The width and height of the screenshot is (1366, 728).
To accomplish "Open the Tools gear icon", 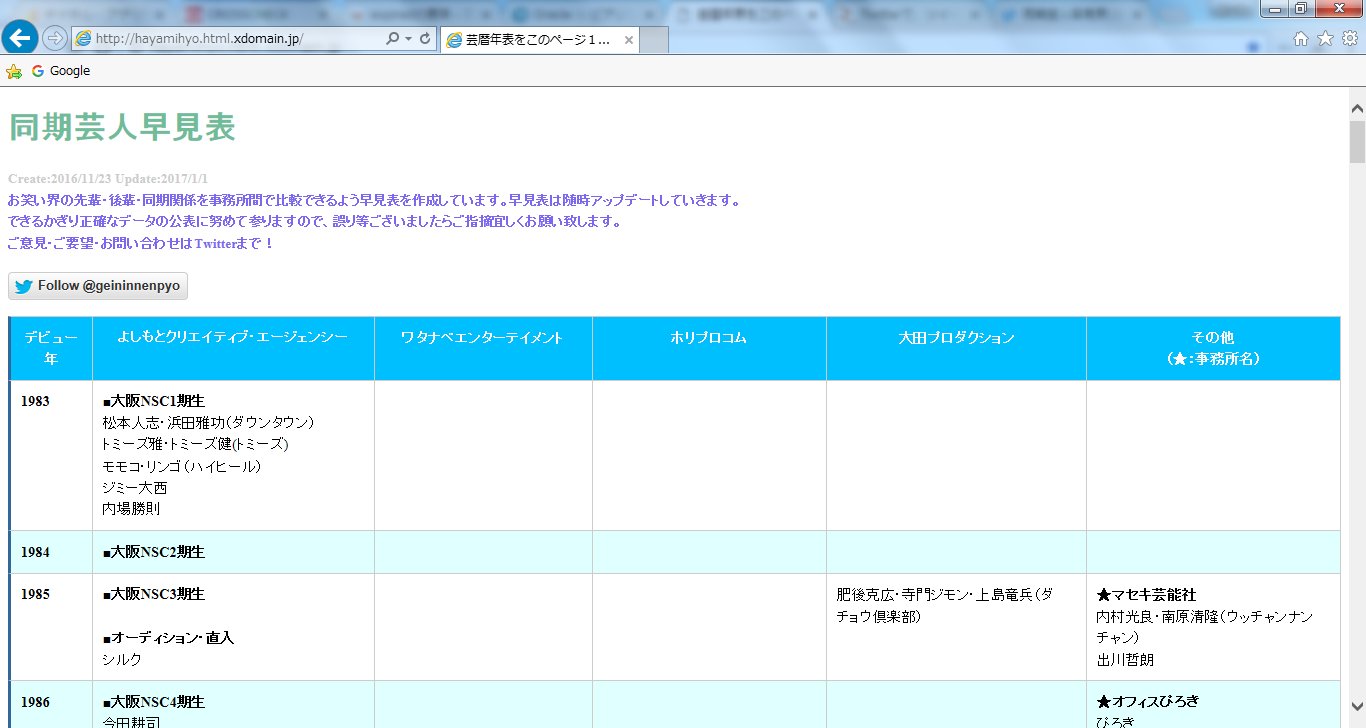I will [1349, 38].
